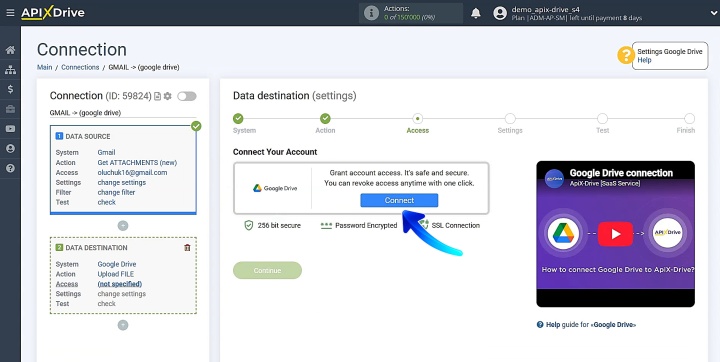Open Help guide for Google Drive

coord(586,324)
